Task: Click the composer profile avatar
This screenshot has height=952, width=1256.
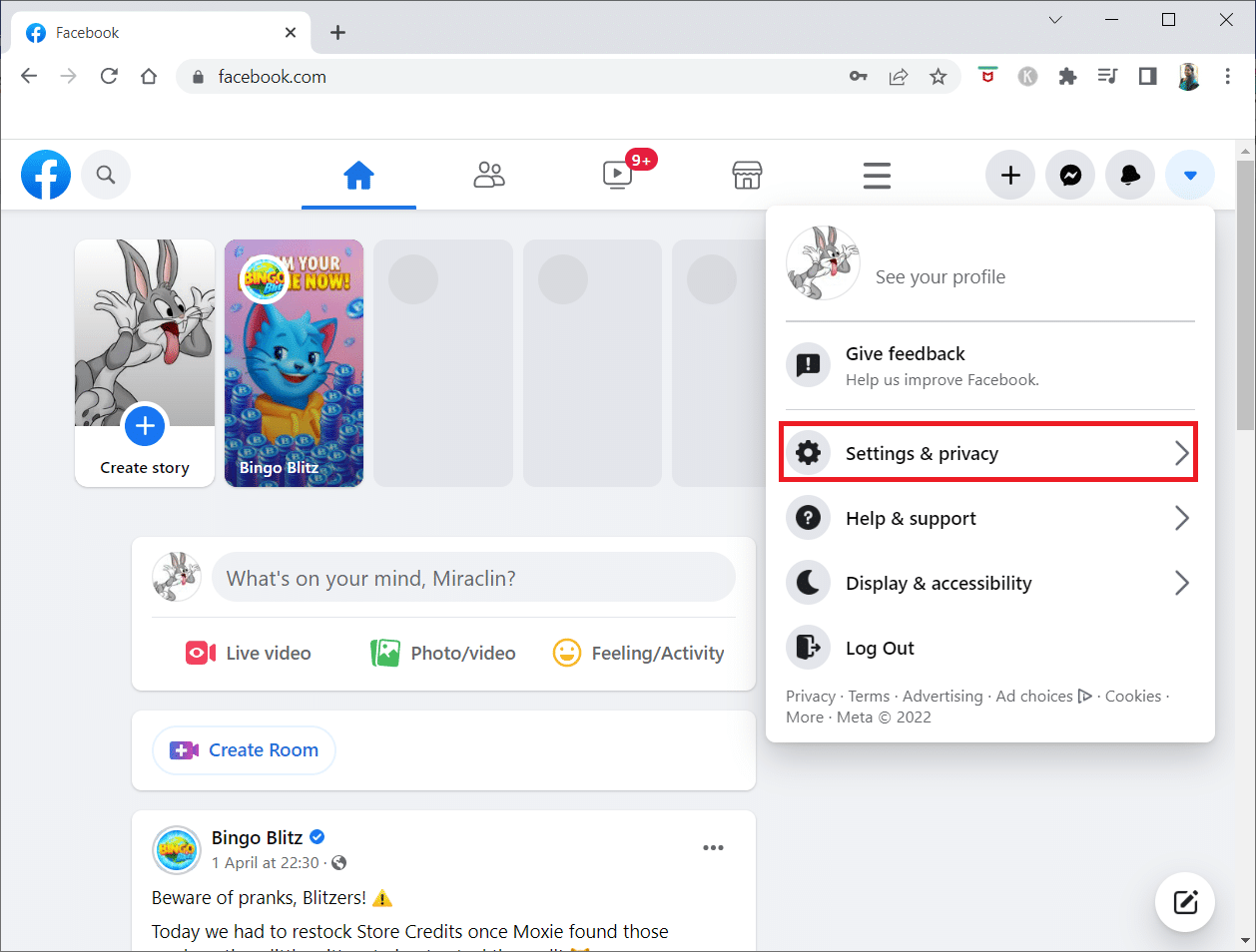Action: [177, 577]
